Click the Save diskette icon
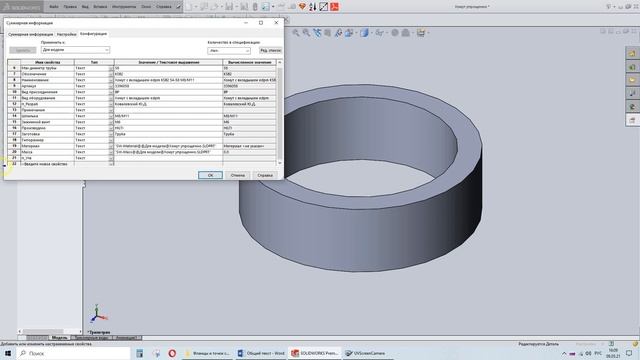Viewport: 640px width, 360px height. (229, 7)
